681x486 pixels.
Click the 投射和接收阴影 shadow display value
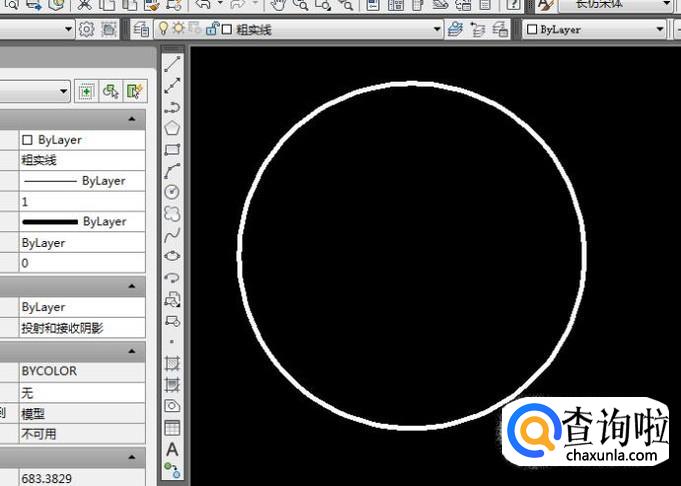coord(82,328)
